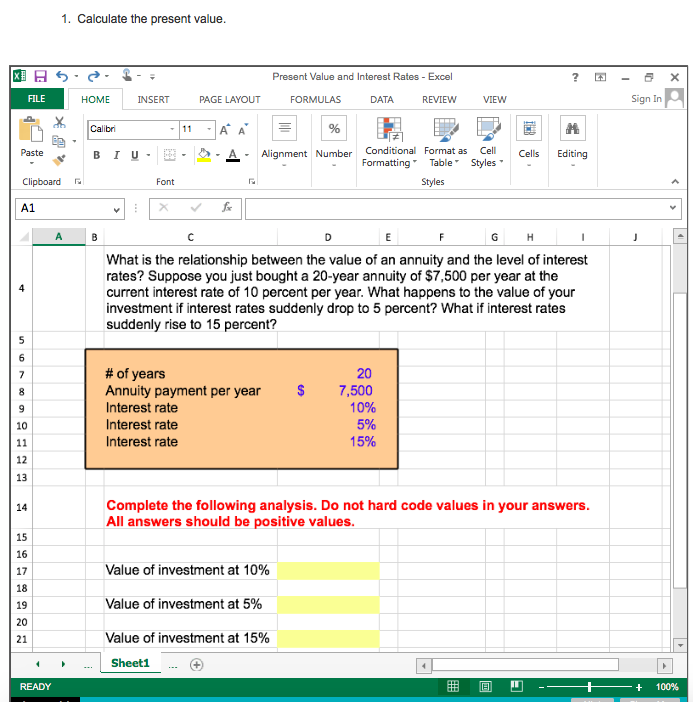Open the font name Calibri dropdown
Viewport: 693px width, 702px height.
172,129
